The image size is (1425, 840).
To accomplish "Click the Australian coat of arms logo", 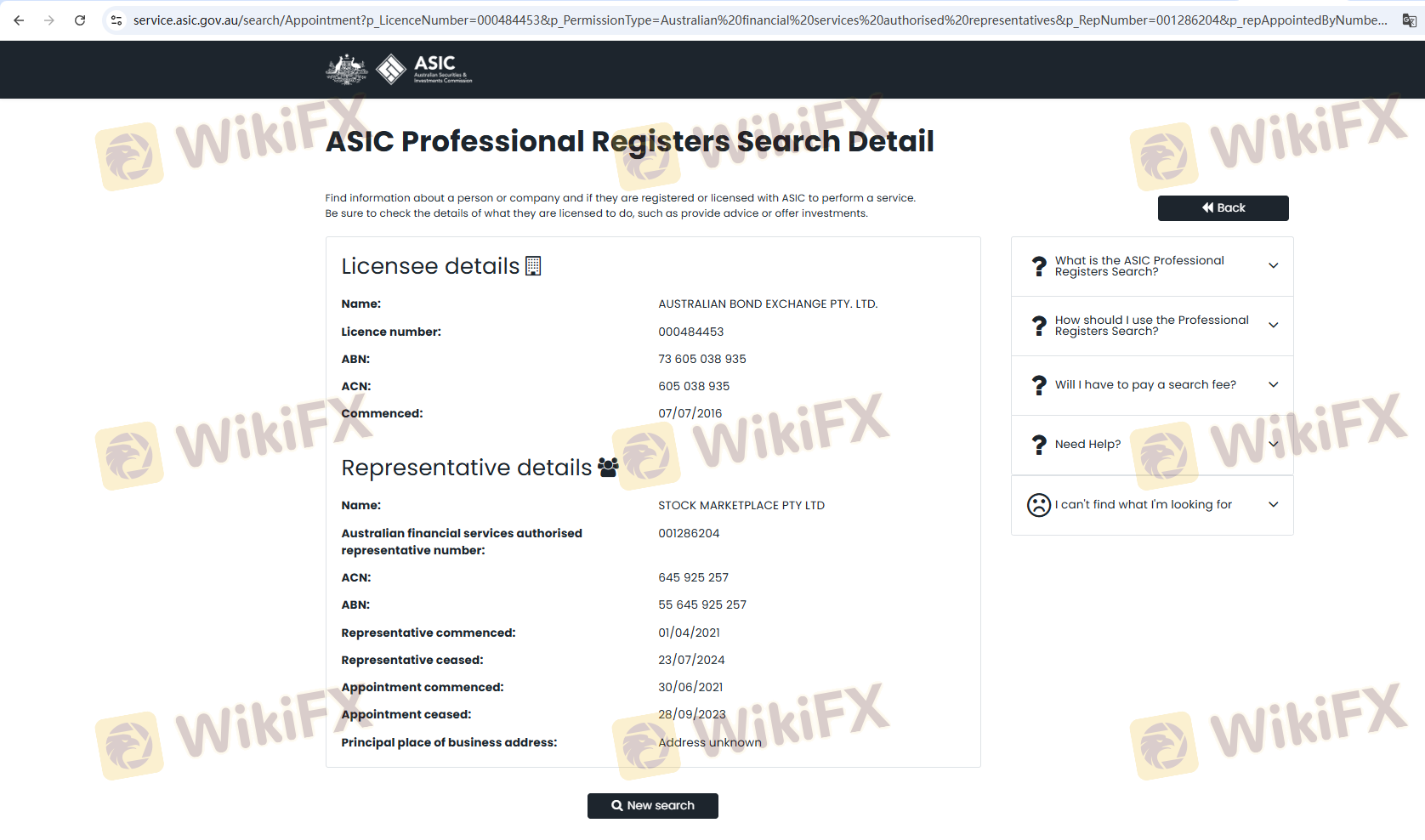I will point(347,70).
